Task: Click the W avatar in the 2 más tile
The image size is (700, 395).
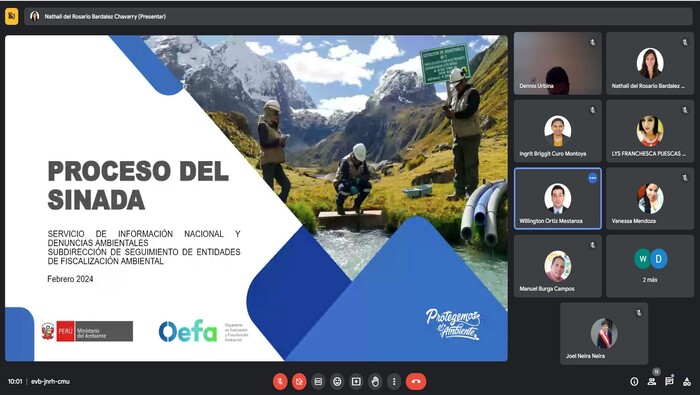Action: pos(642,259)
